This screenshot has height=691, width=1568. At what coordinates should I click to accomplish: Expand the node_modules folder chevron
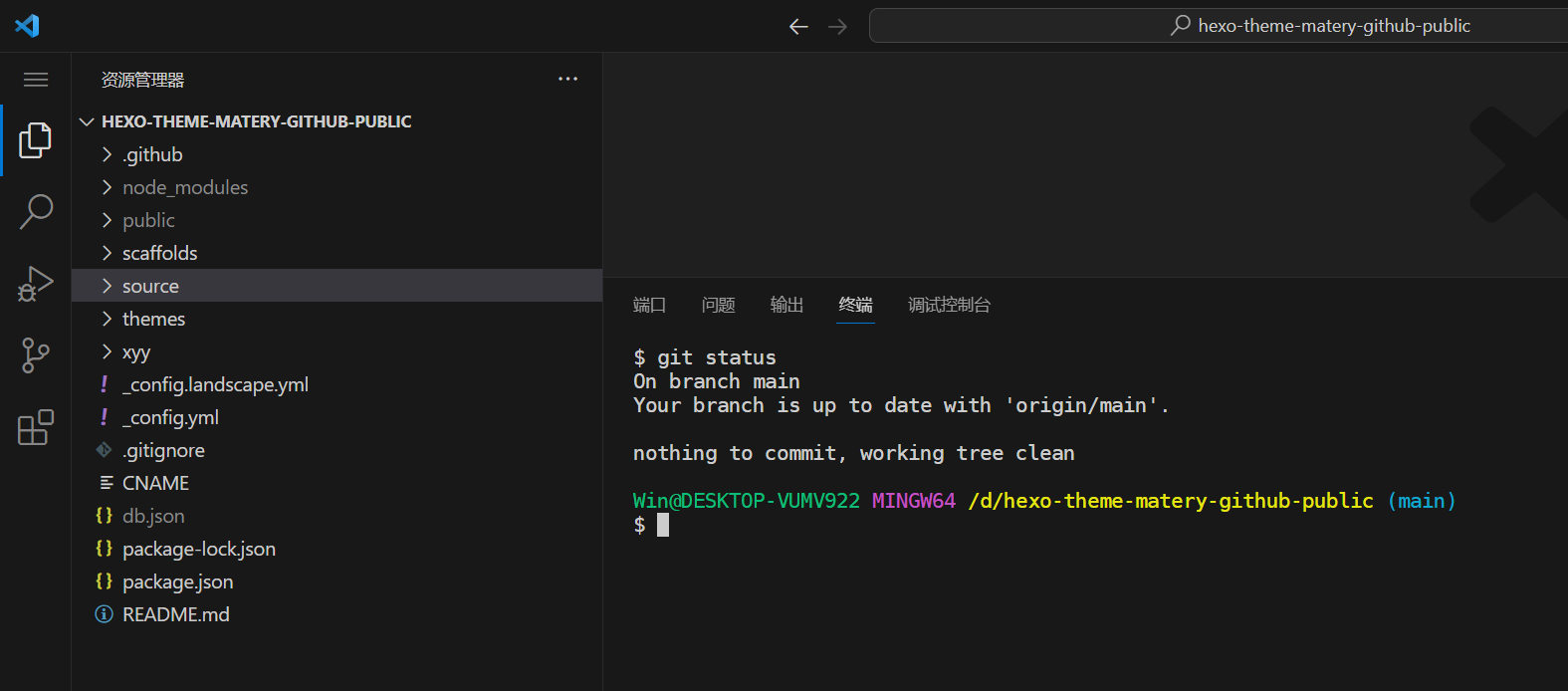click(x=107, y=187)
